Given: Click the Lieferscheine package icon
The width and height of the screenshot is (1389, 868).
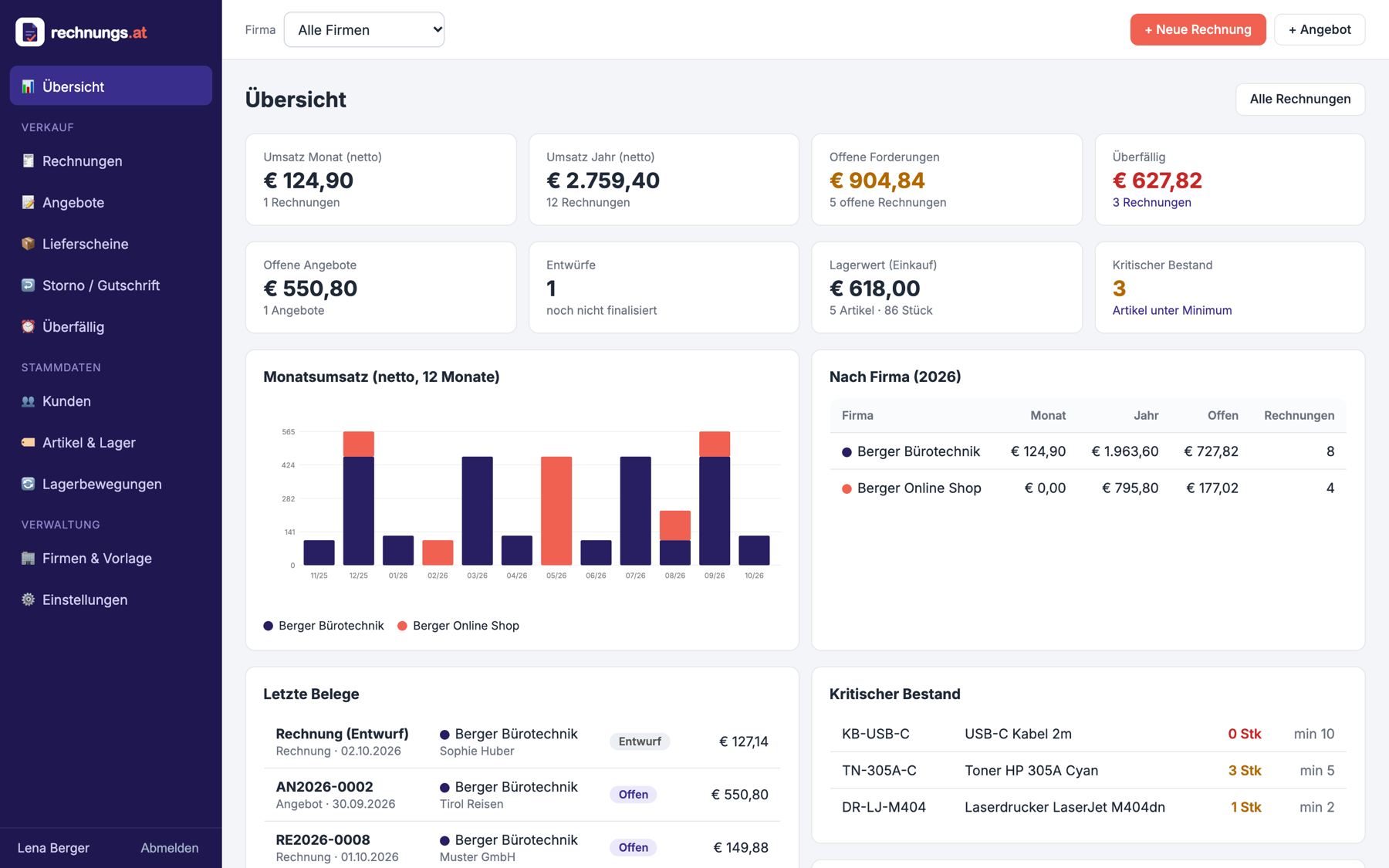Looking at the screenshot, I should pos(28,244).
